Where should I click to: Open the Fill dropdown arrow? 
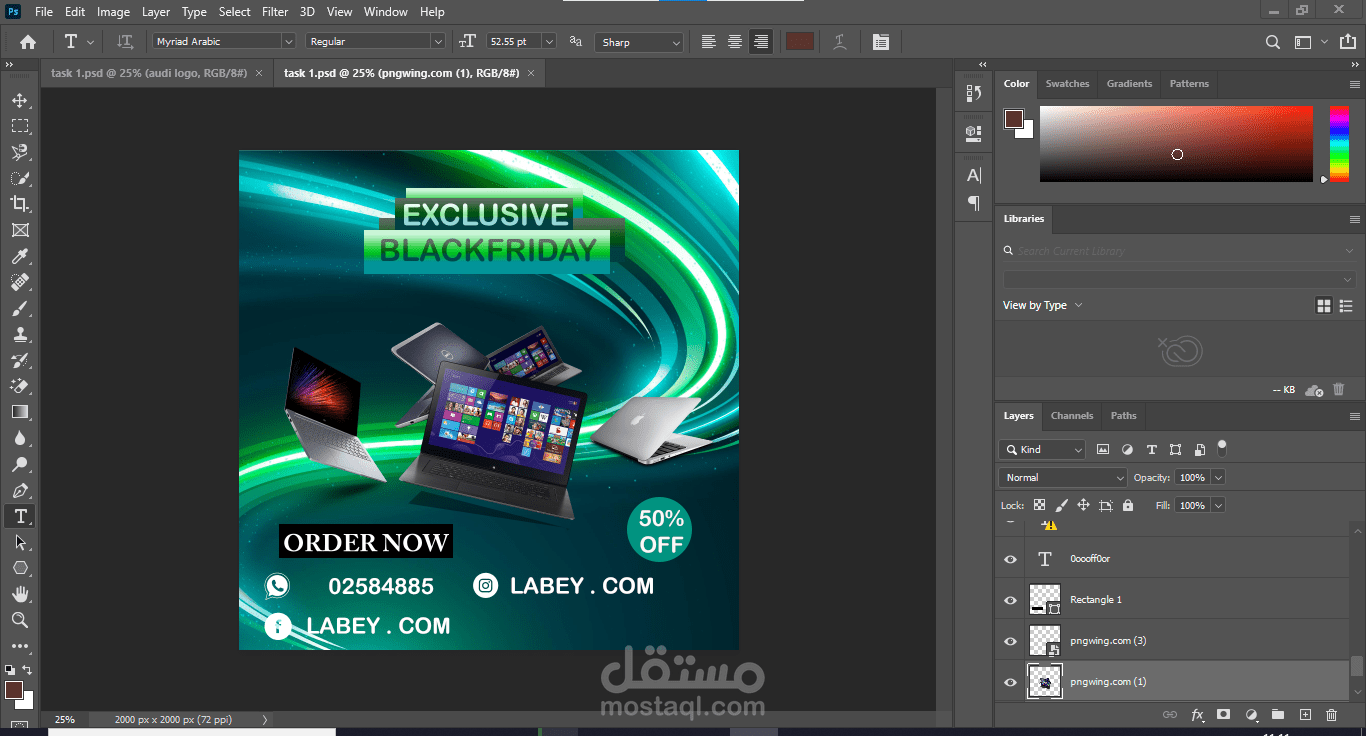[x=1218, y=506]
